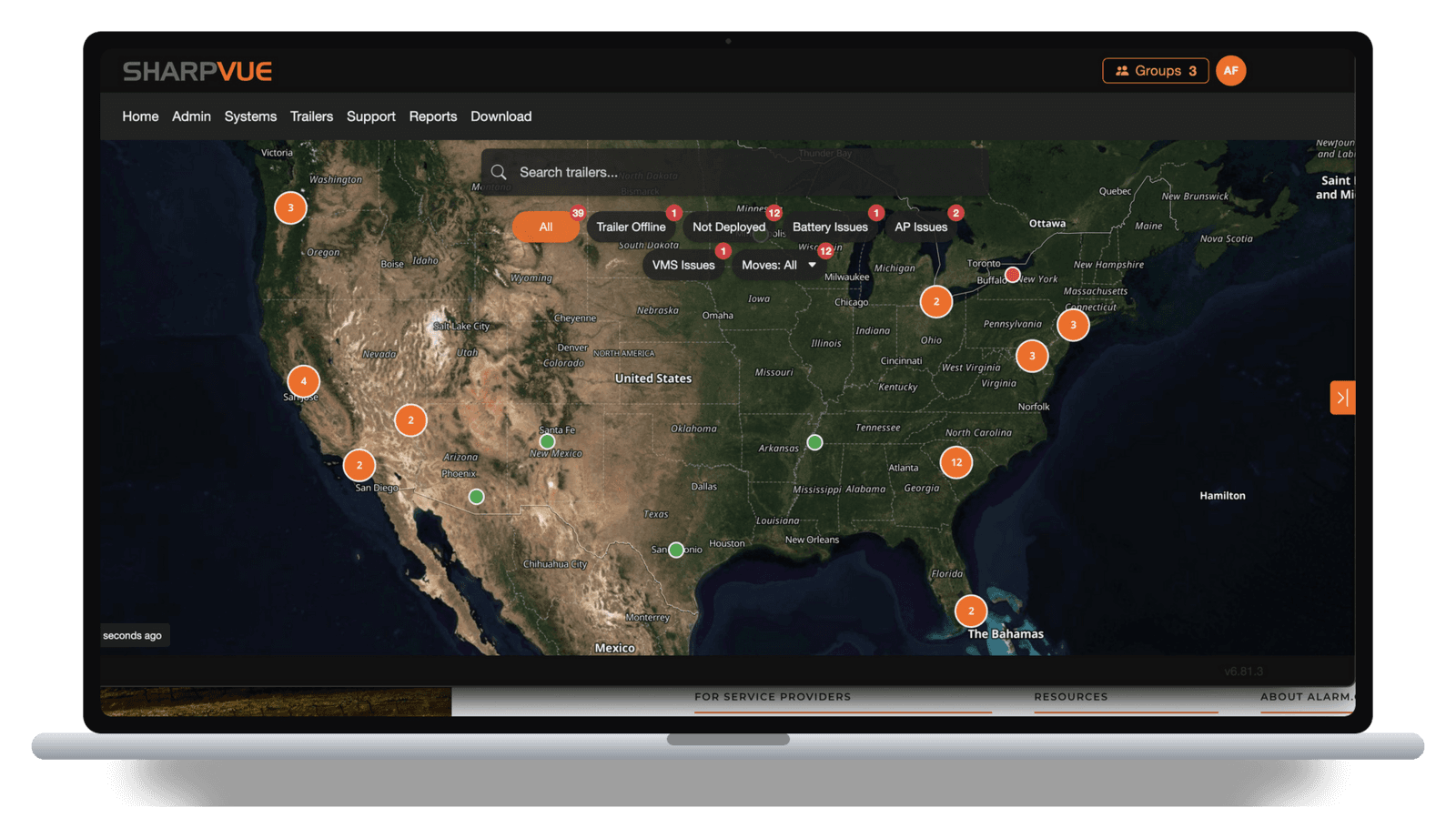Select the green marker at San Antonio
The height and width of the screenshot is (838, 1456).
tap(676, 550)
